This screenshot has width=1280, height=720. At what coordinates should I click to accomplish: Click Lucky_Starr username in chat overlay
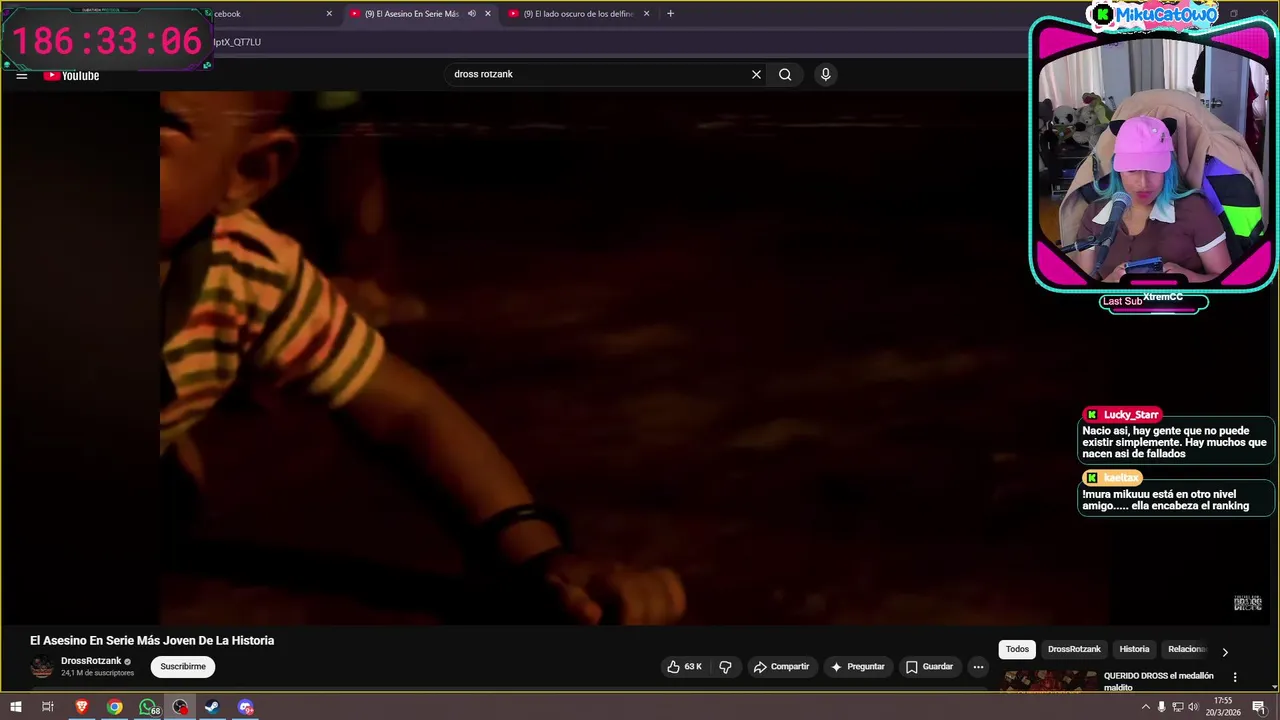tap(1131, 415)
